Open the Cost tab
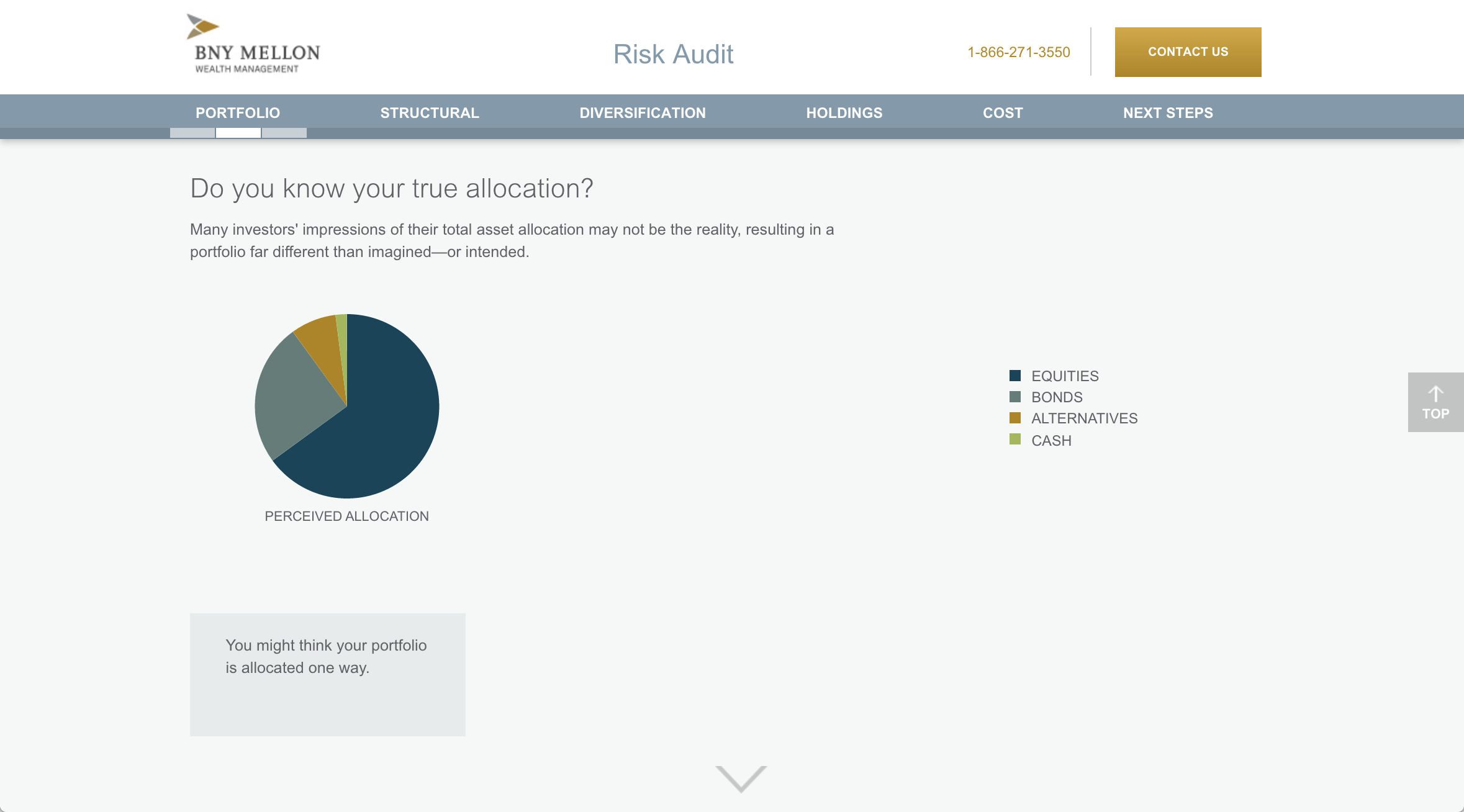This screenshot has height=812, width=1464. point(1003,113)
